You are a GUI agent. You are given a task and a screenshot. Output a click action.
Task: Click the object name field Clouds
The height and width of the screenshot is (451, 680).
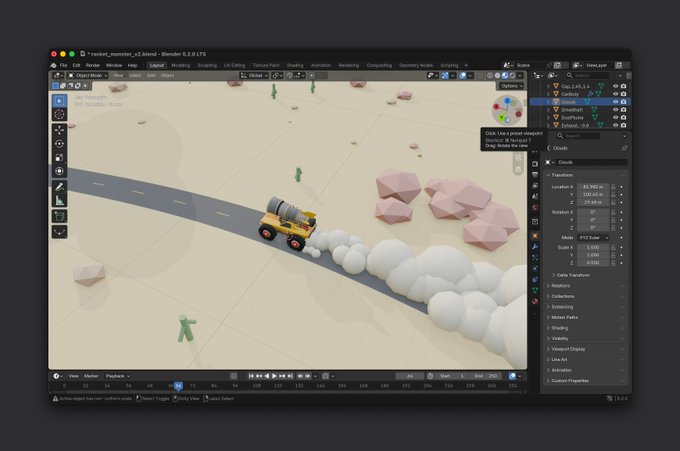592,163
